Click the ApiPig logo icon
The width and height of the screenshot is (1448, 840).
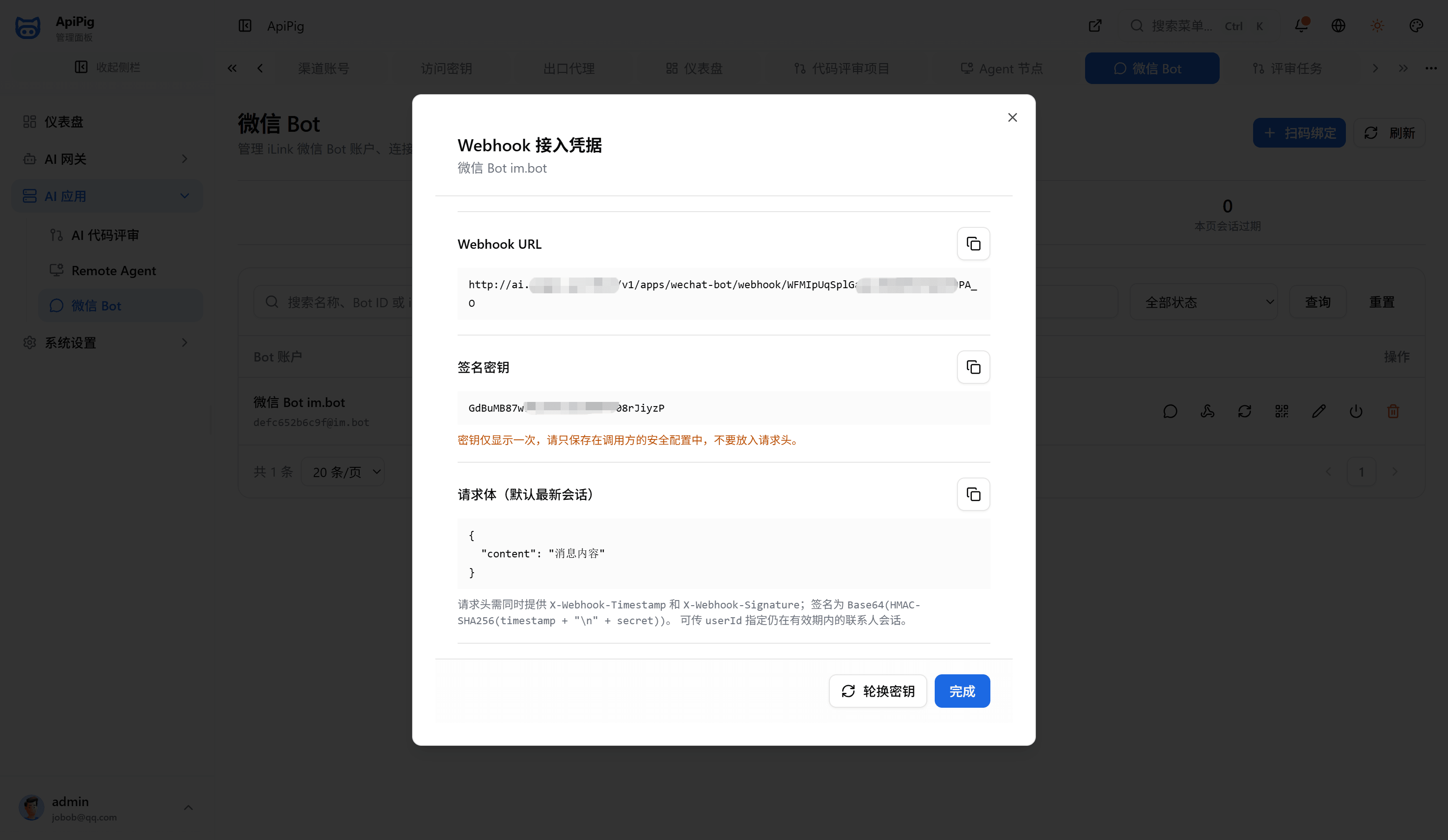click(x=27, y=27)
